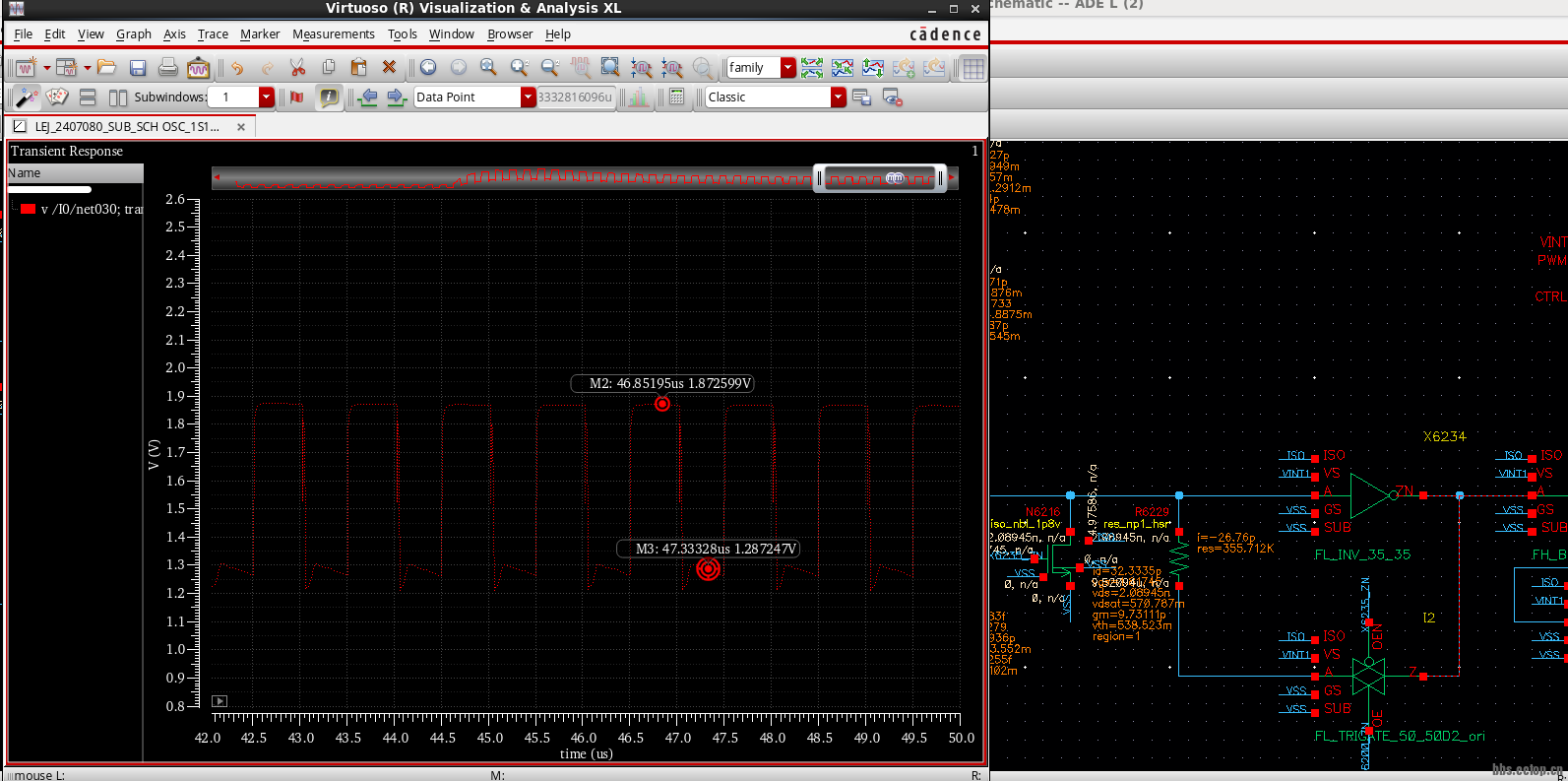
Task: Close the LEJ_2407080_SUB_SCH OSC tab
Action: [241, 127]
